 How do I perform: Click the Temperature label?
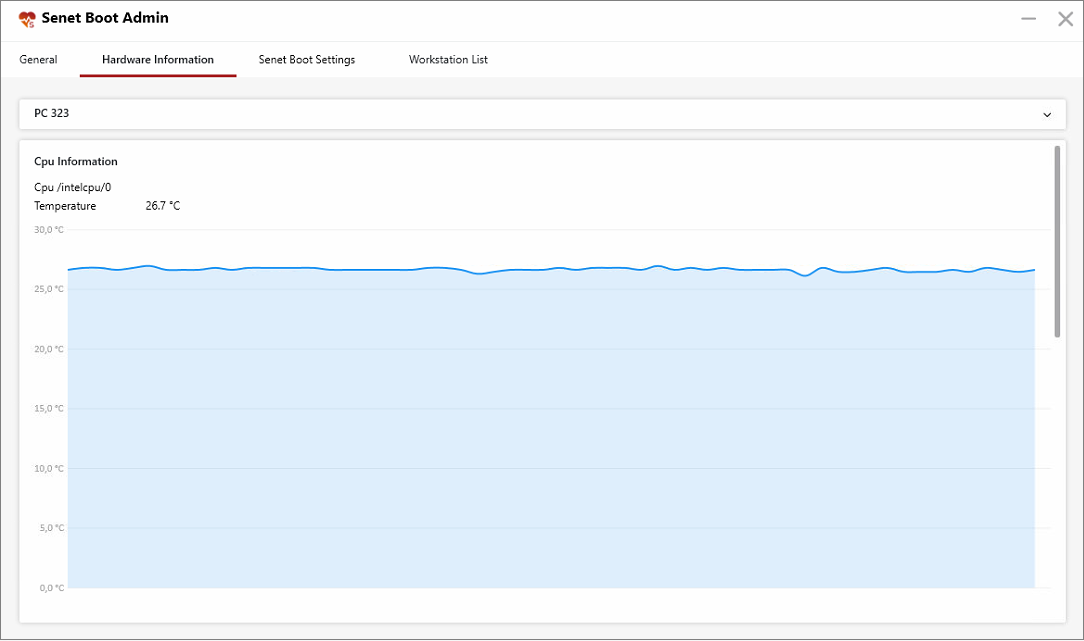click(x=65, y=206)
